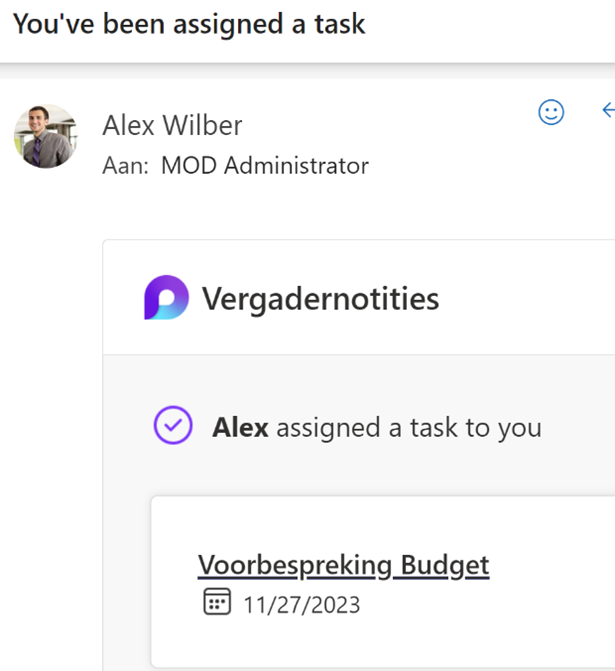
Task: Open Alex Wilber's profile photo
Action: click(46, 136)
